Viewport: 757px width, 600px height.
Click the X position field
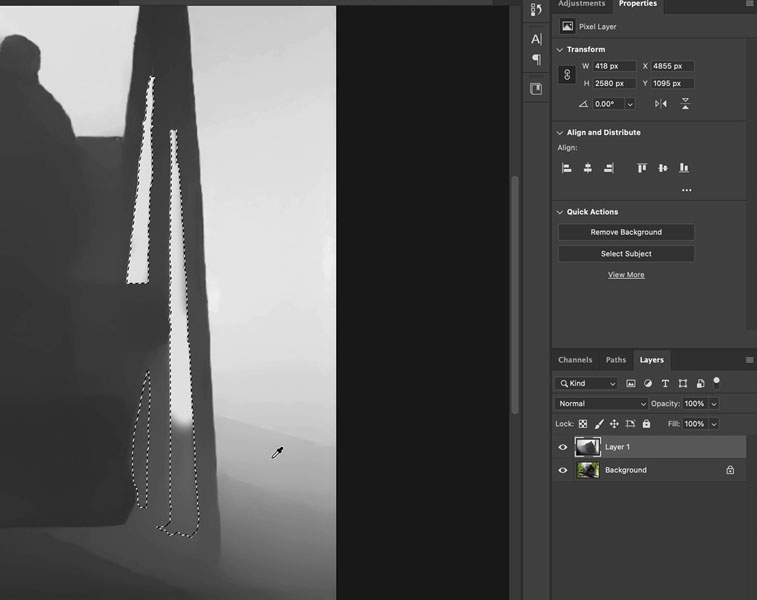pyautogui.click(x=673, y=66)
